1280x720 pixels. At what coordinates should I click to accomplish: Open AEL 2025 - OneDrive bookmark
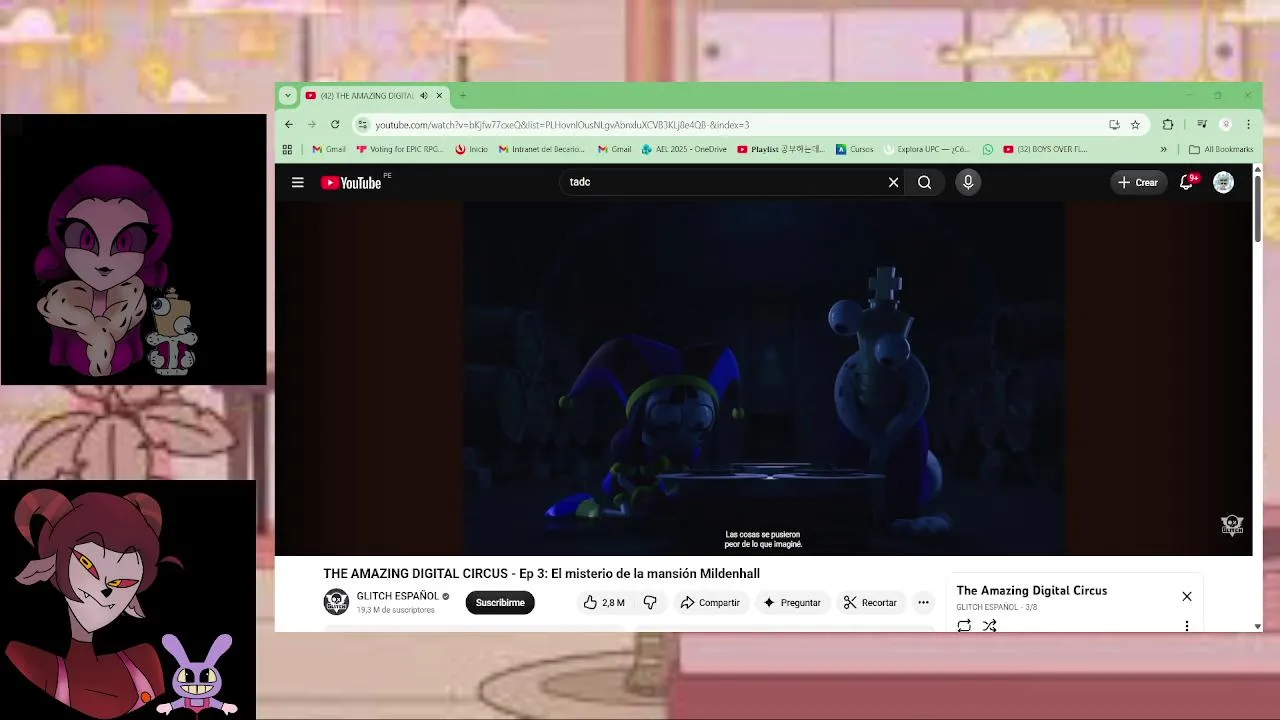coord(685,149)
